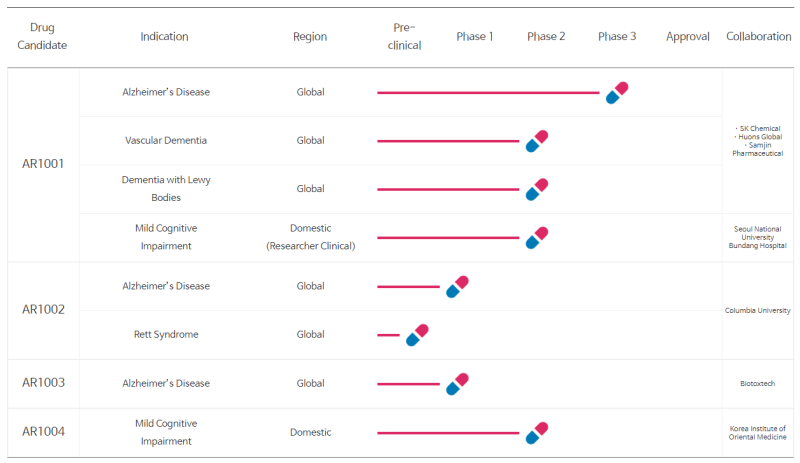Click the AR1002 Alzheimer's Disease pill icon
The image size is (800, 463).
tap(457, 286)
